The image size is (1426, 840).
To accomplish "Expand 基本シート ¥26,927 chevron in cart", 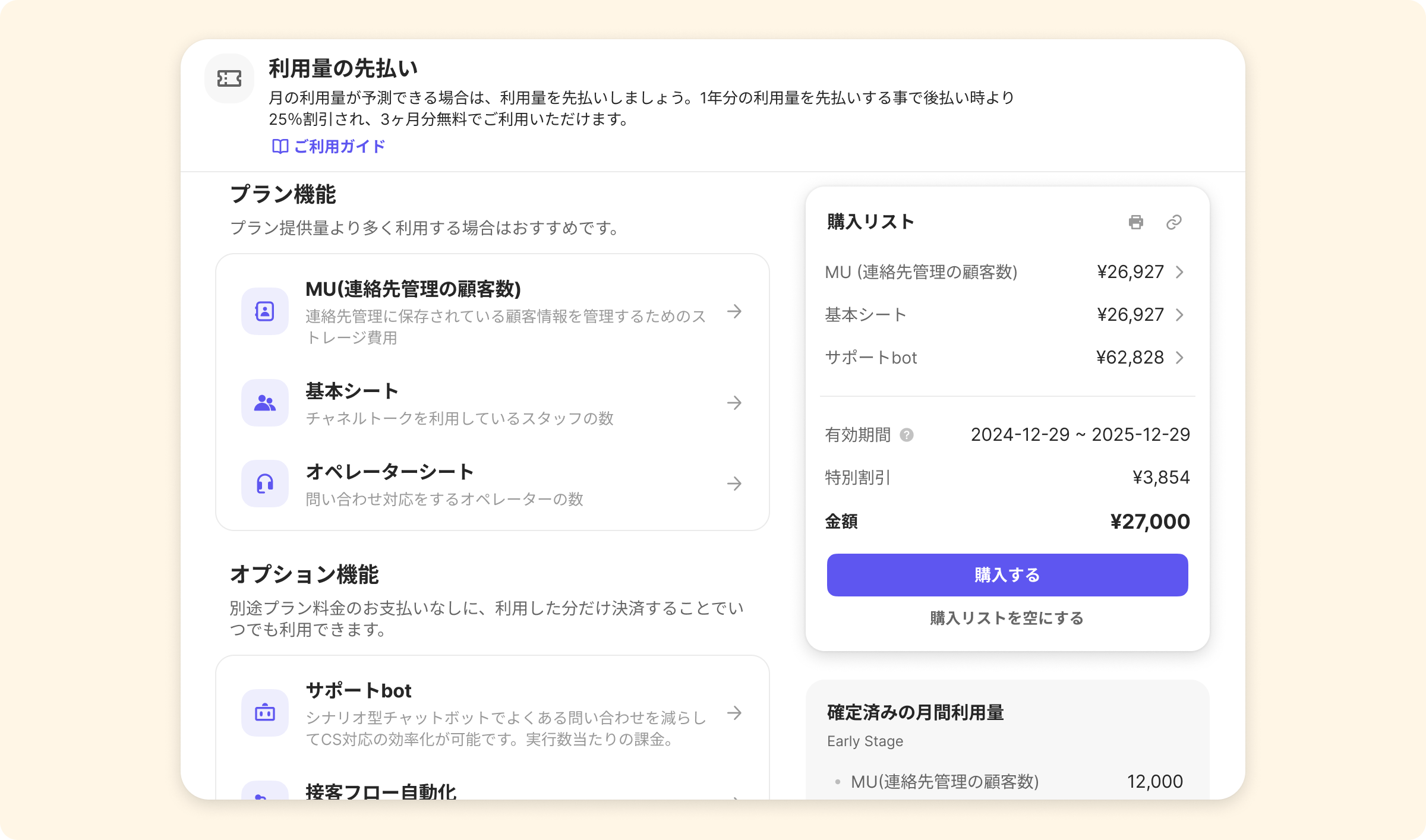I will pos(1180,315).
